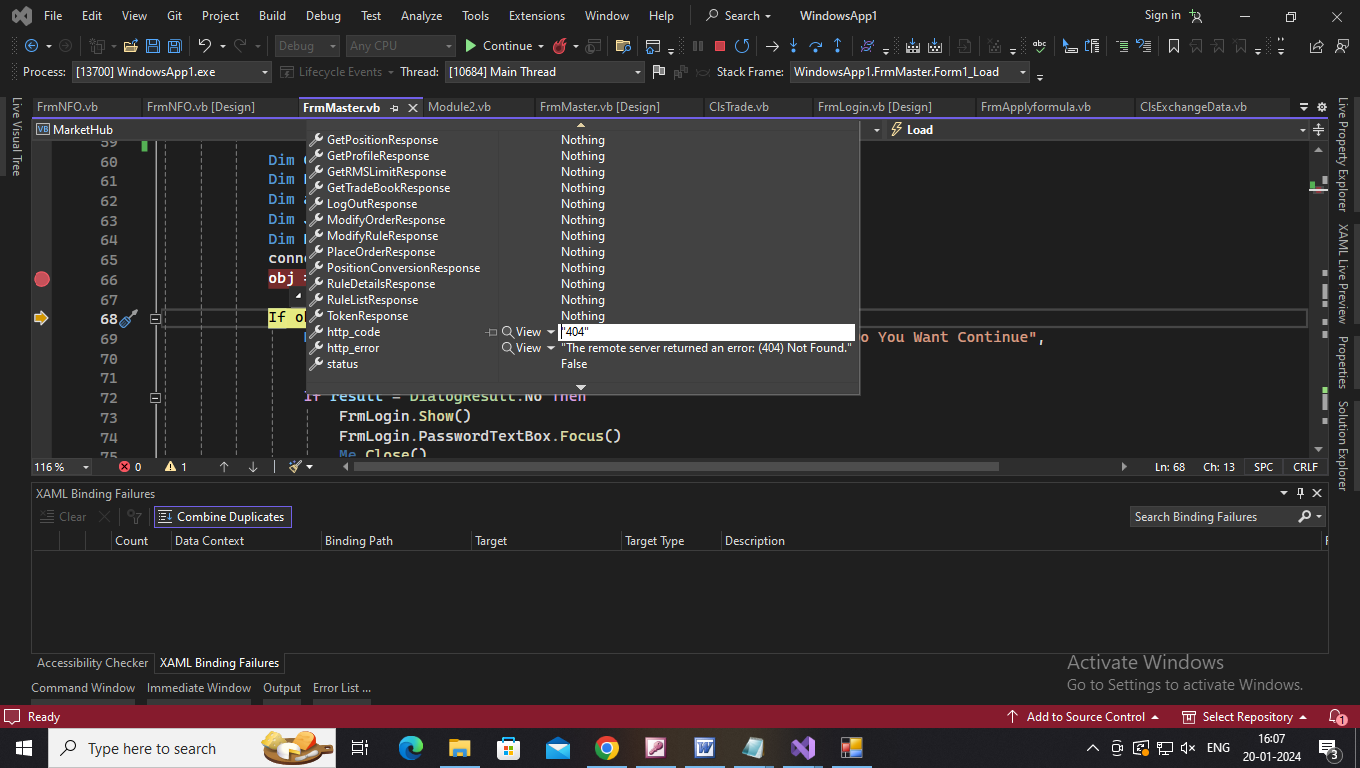
Task: Click the Navigate Backward icon
Action: point(31,46)
